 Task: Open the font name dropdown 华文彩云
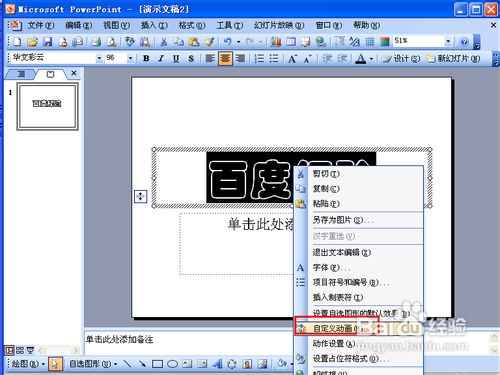[99, 59]
